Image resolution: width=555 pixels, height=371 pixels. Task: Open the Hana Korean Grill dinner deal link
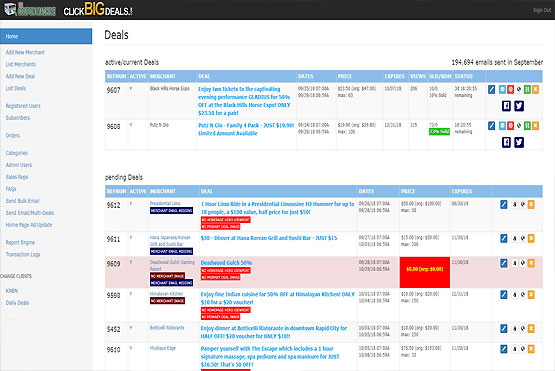pyautogui.click(x=269, y=238)
